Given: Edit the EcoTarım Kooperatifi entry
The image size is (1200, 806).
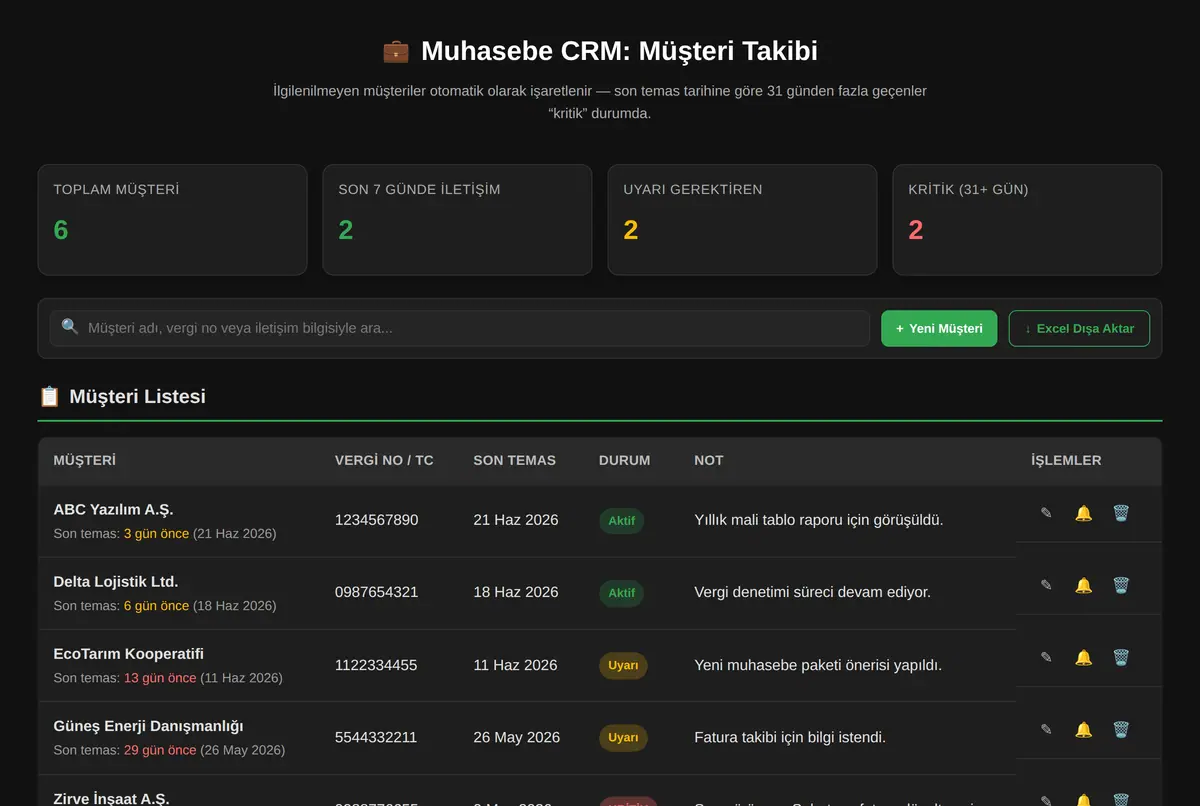Looking at the screenshot, I should click(x=1046, y=657).
